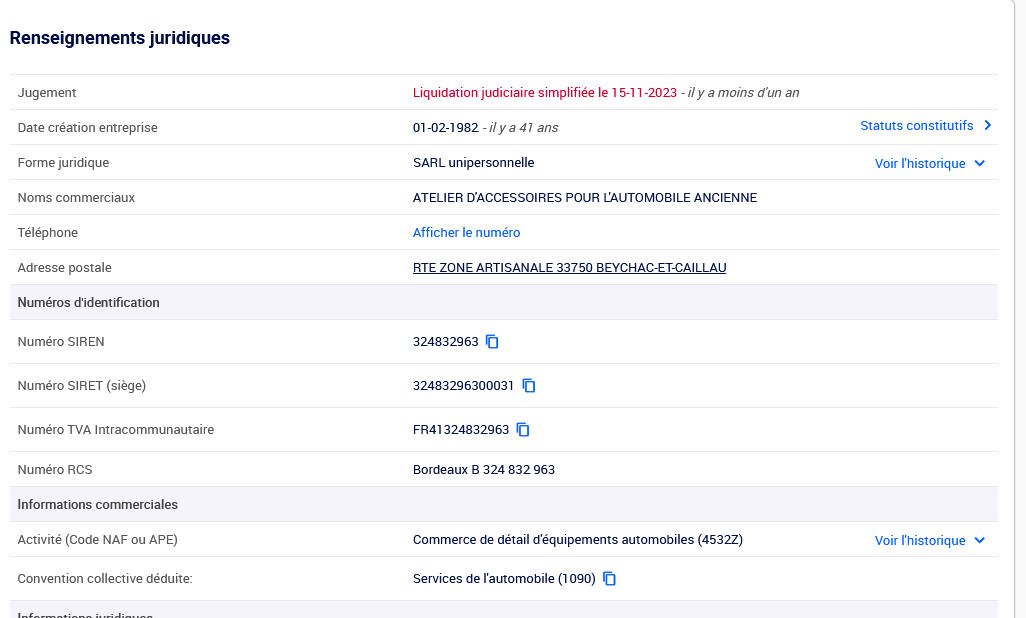Image resolution: width=1026 pixels, height=618 pixels.
Task: Click the Renseignements juridiques heading
Action: pos(120,38)
